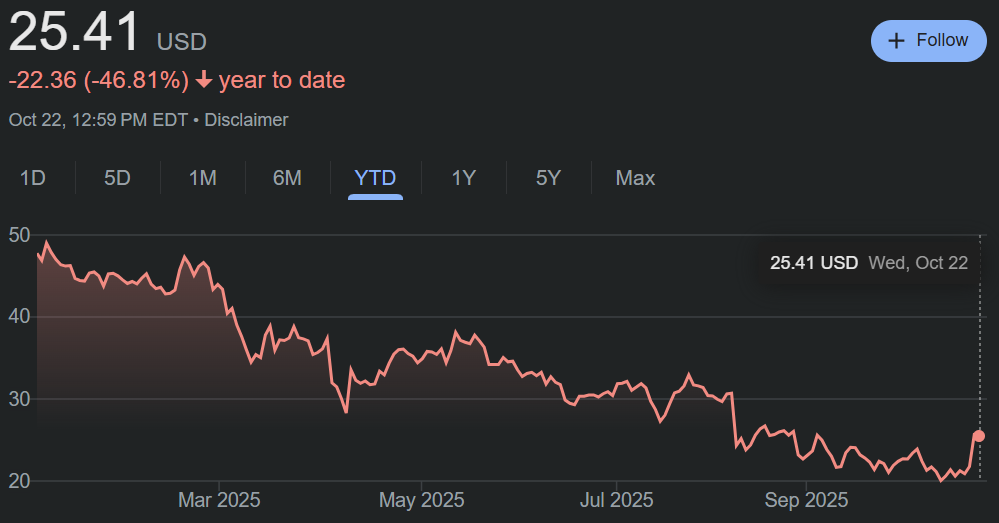Screen dimensions: 999x523
Task: Select the 5D time range
Action: click(x=118, y=178)
